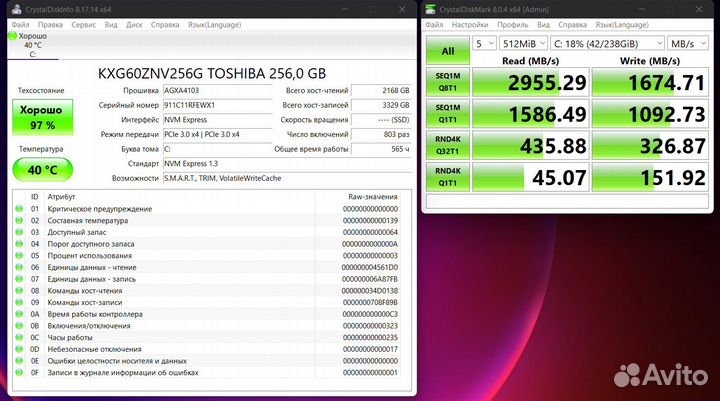Click status dot for Включения/отключения
The width and height of the screenshot is (720, 401).
pyautogui.click(x=19, y=326)
